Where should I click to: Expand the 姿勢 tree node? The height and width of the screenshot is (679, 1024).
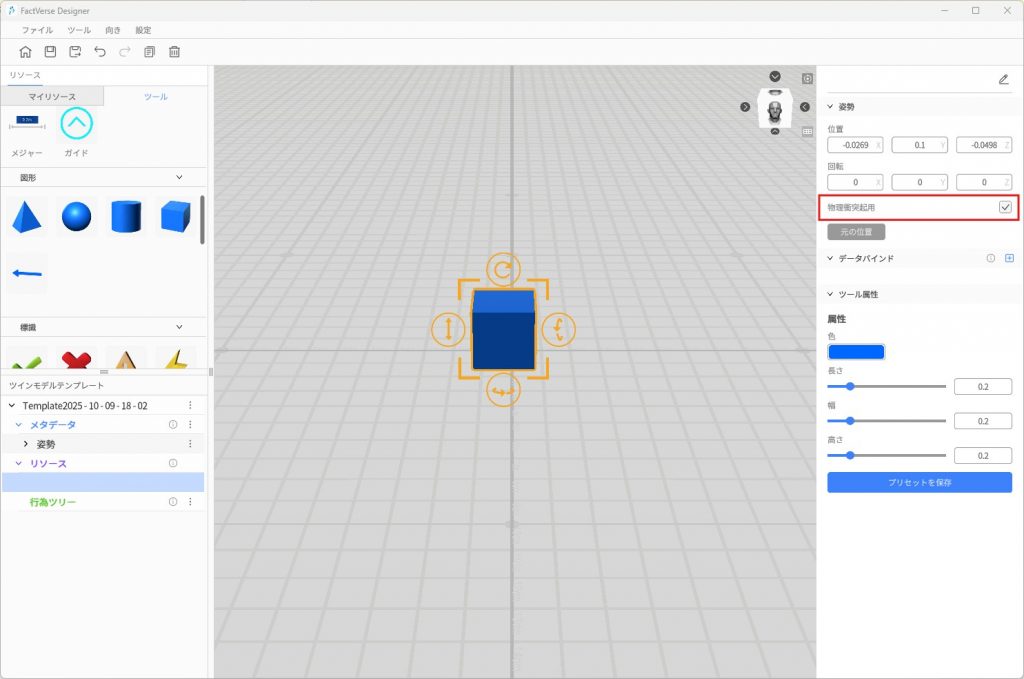point(26,444)
